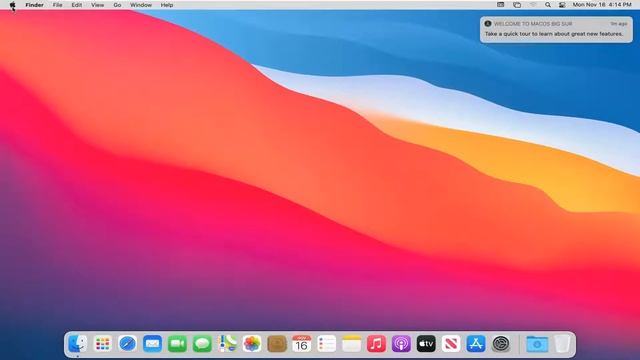Launch the Notes app in Dock
640x360 pixels.
pos(351,344)
